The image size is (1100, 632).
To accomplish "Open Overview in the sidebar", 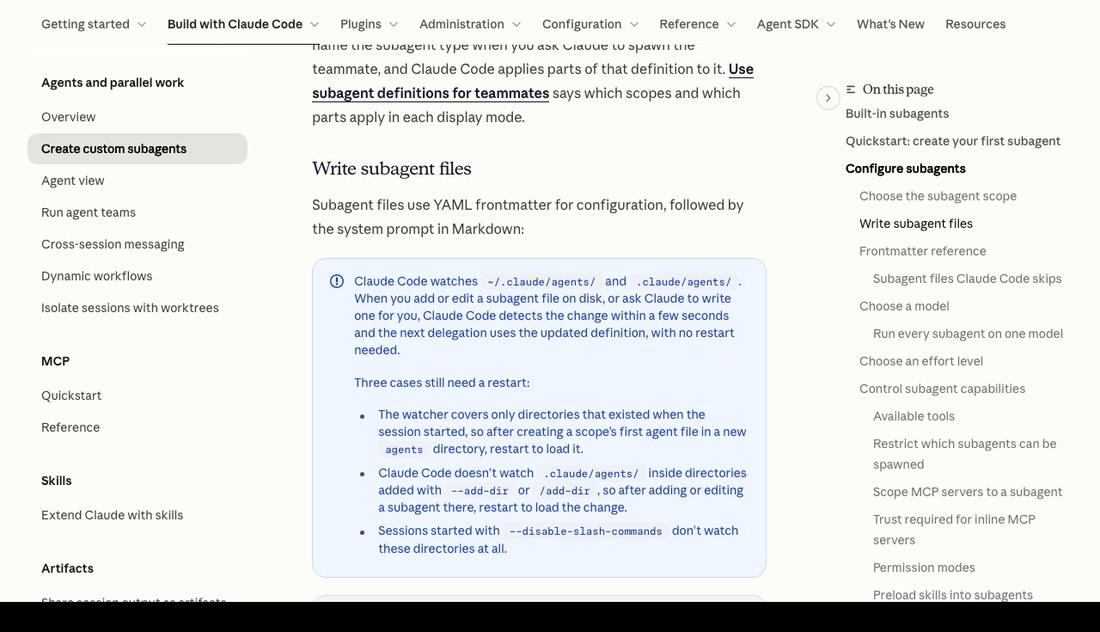I will (x=68, y=117).
